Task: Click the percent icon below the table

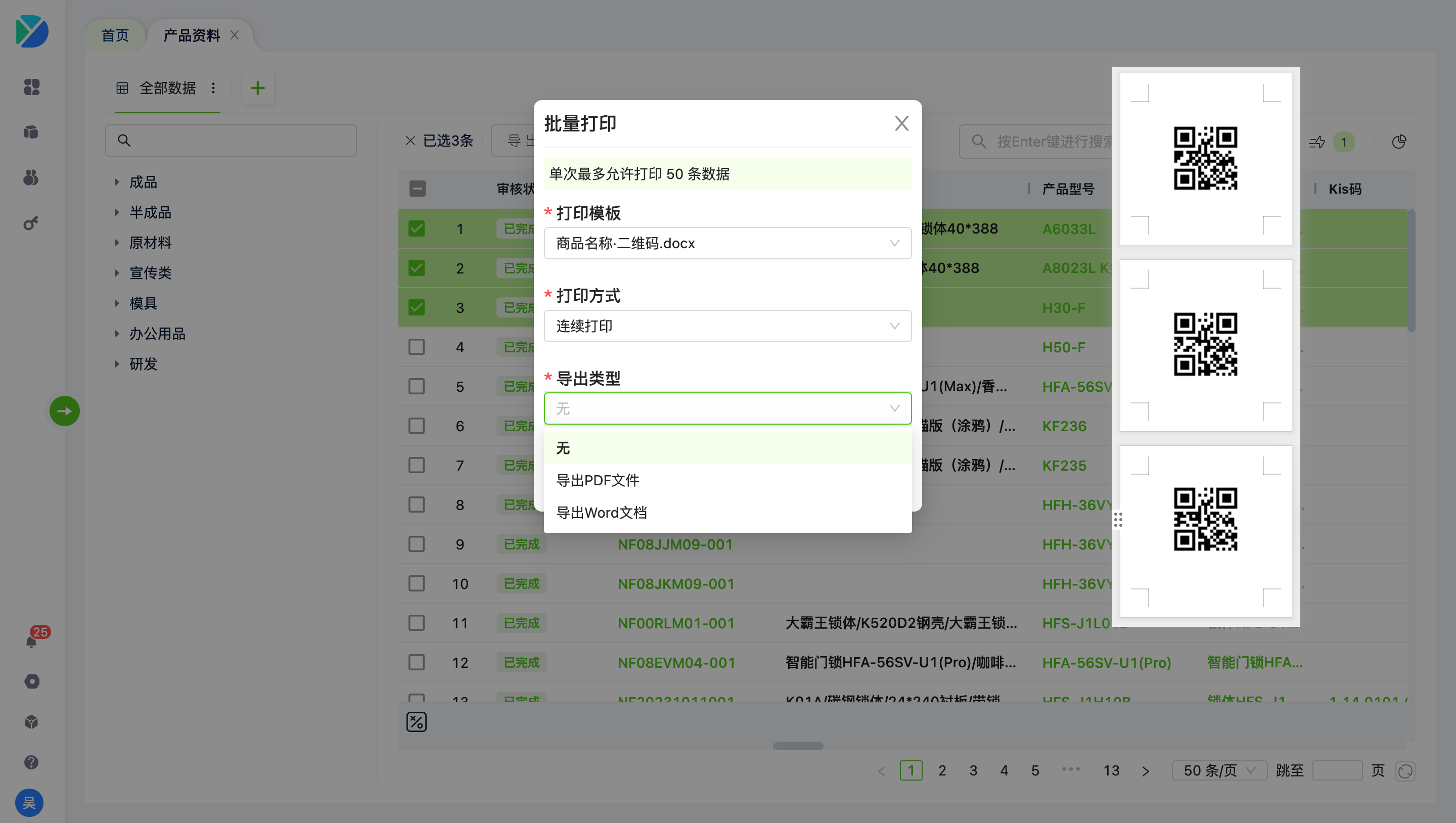Action: tap(417, 722)
